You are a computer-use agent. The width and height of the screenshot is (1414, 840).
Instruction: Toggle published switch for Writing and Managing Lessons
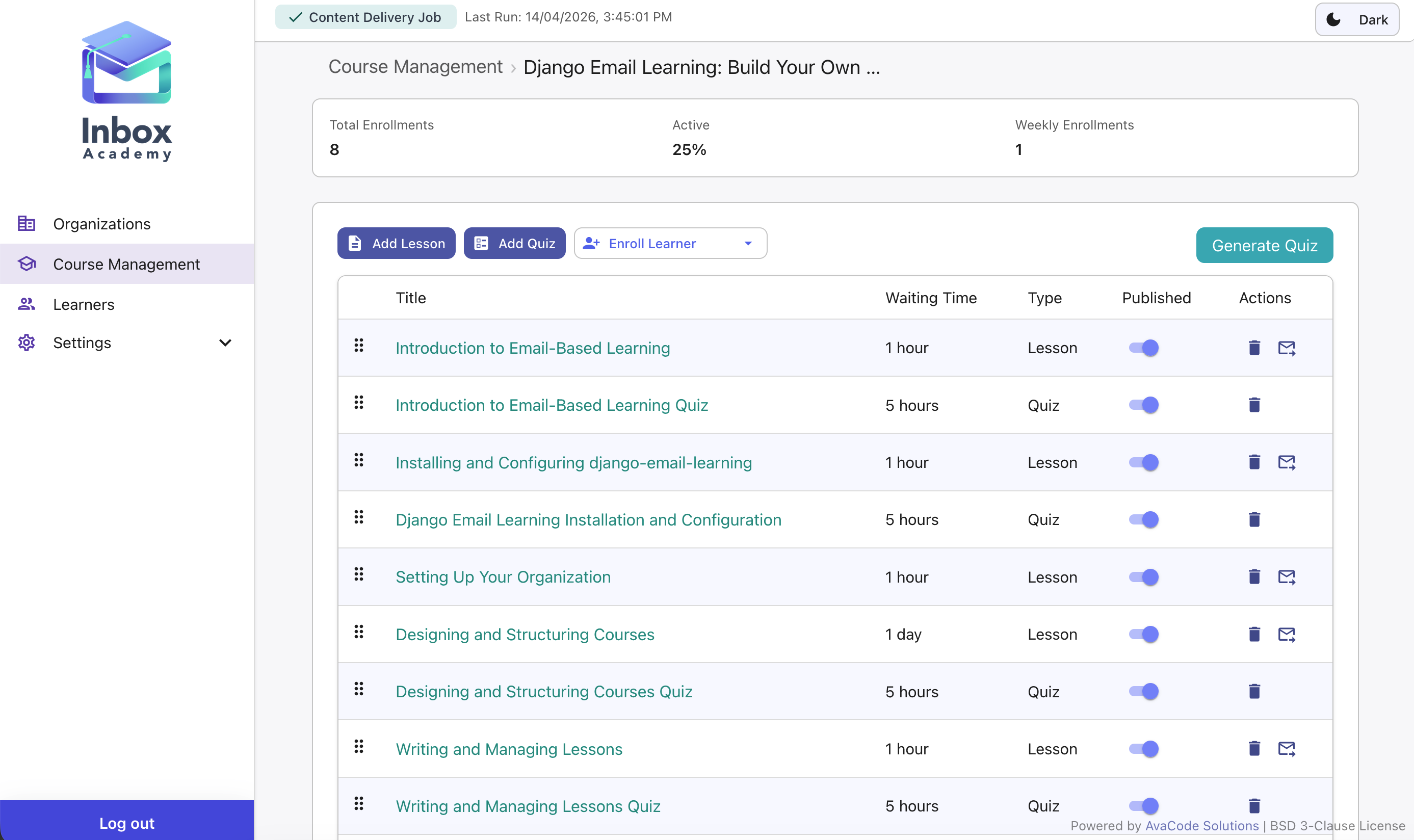click(x=1144, y=748)
